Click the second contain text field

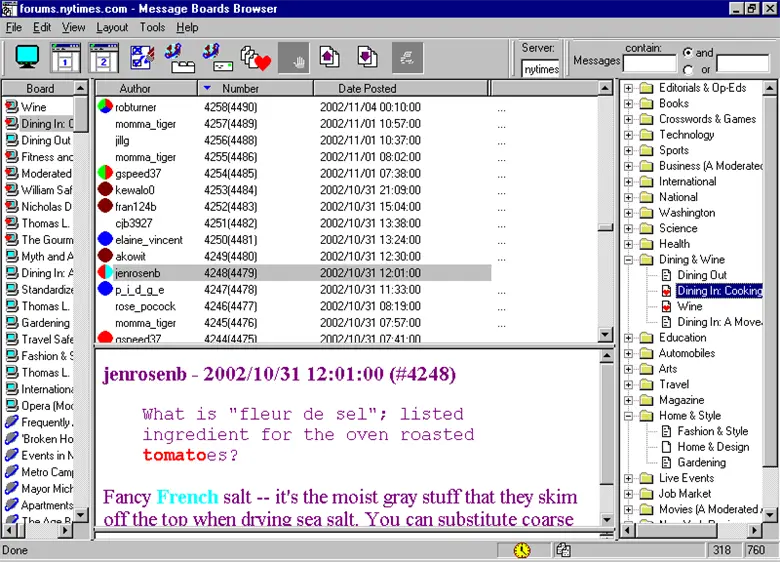[x=742, y=64]
